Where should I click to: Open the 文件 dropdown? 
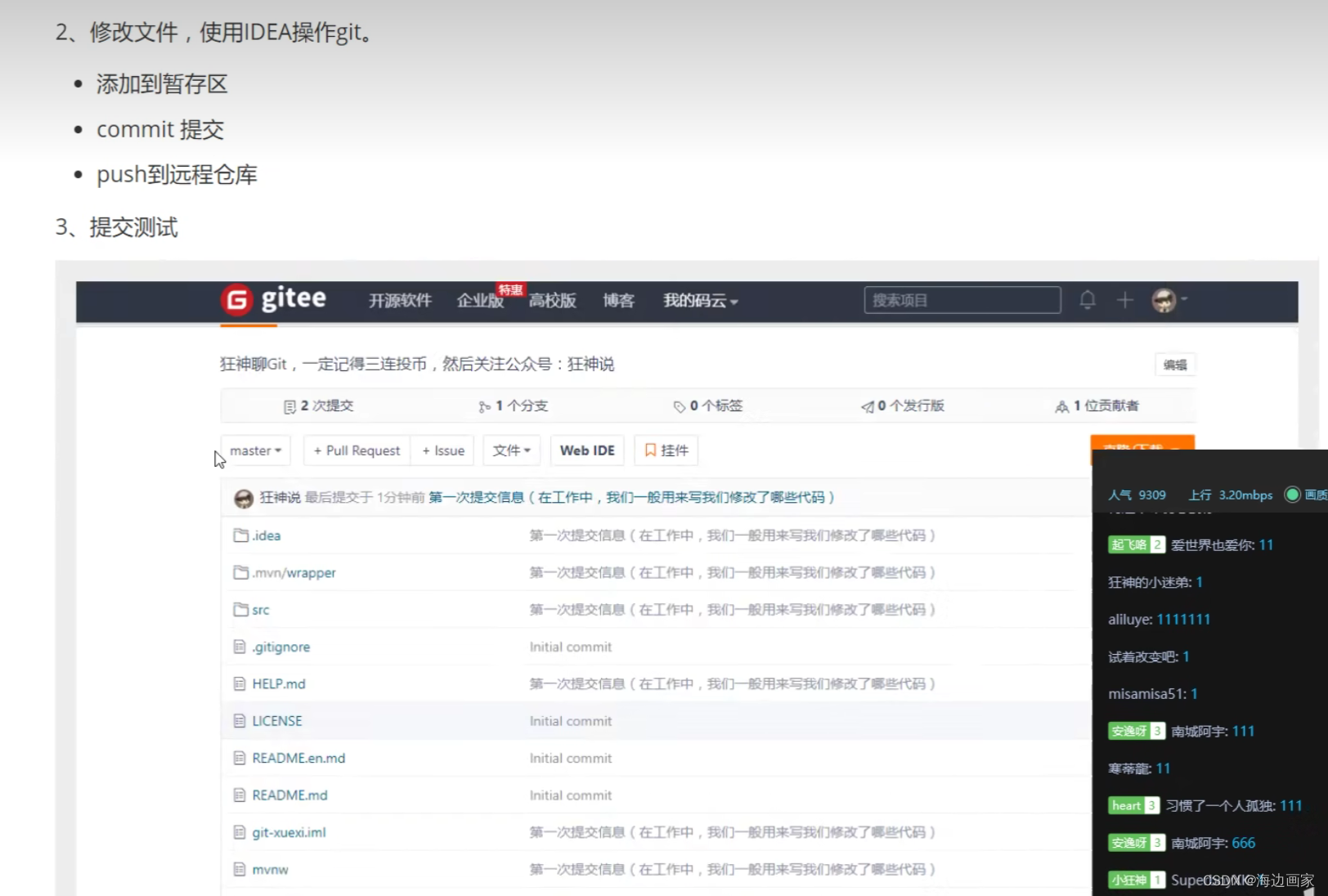tap(512, 450)
